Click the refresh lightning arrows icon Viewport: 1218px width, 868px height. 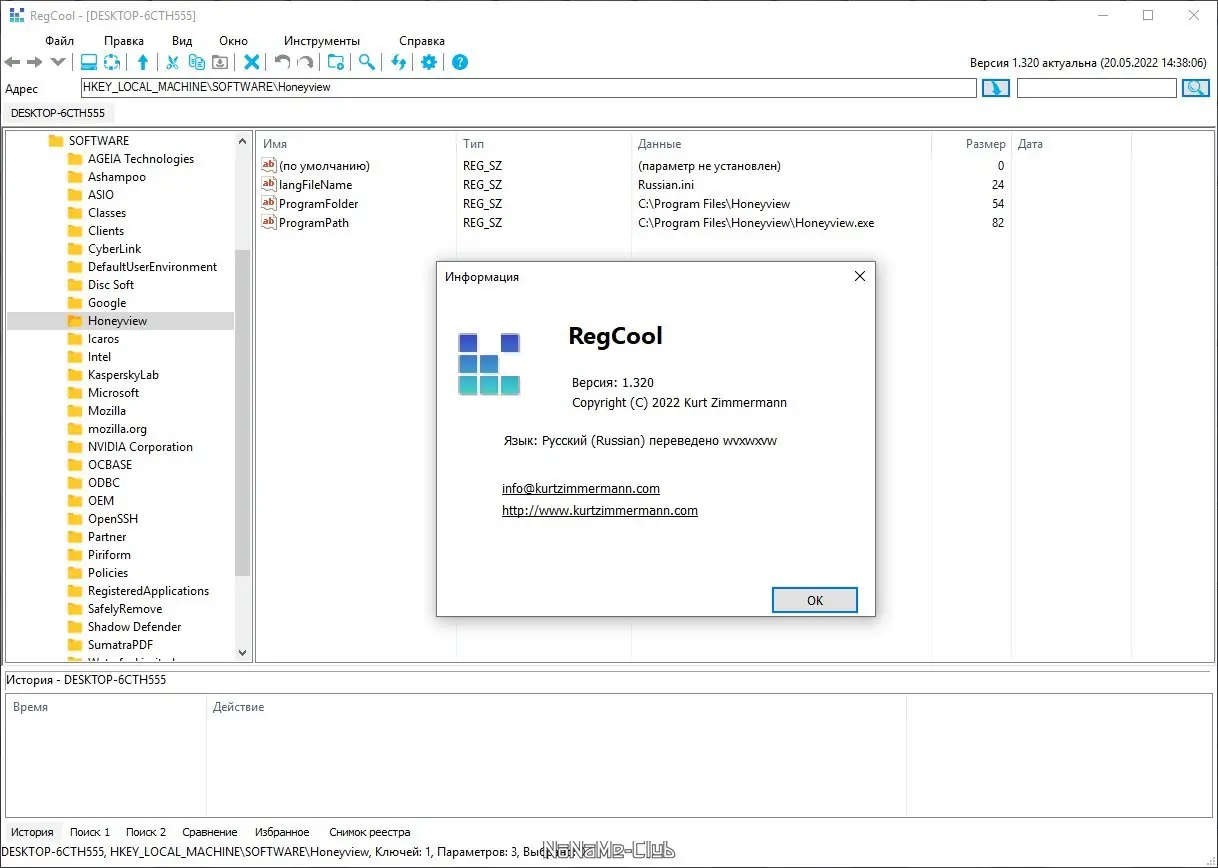coord(398,62)
